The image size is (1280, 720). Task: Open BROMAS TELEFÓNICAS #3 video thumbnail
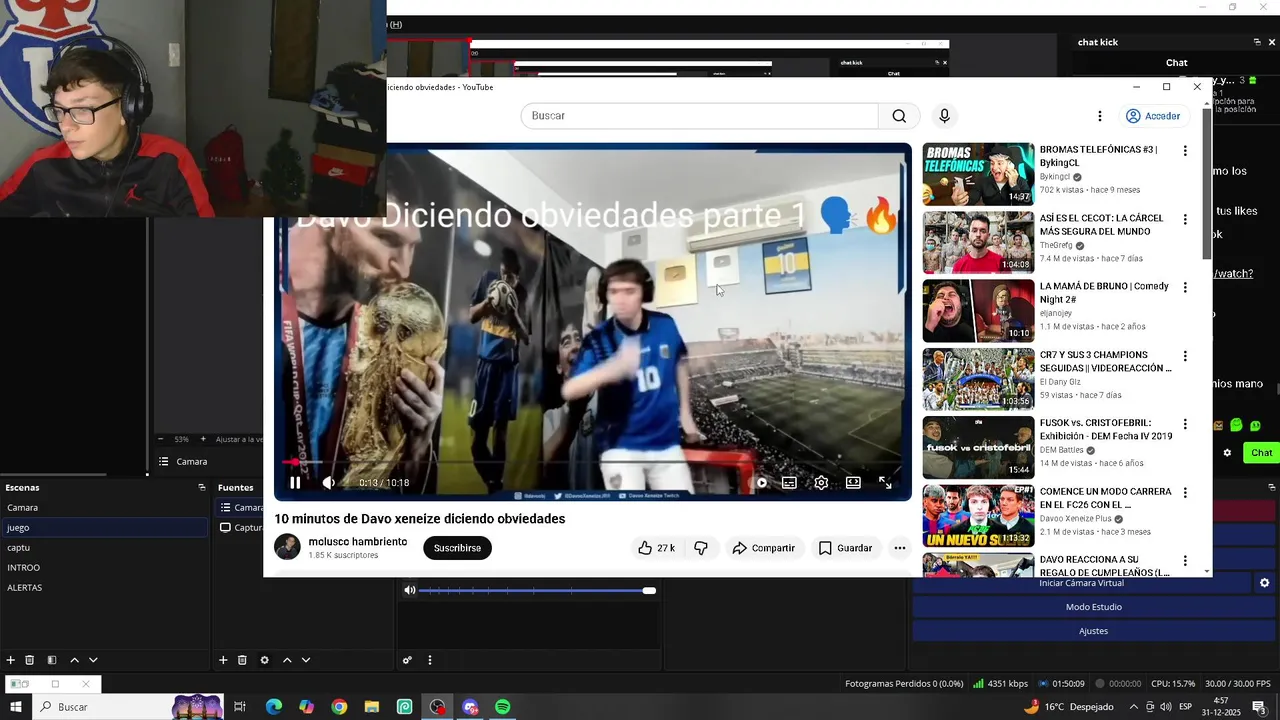[x=978, y=174]
